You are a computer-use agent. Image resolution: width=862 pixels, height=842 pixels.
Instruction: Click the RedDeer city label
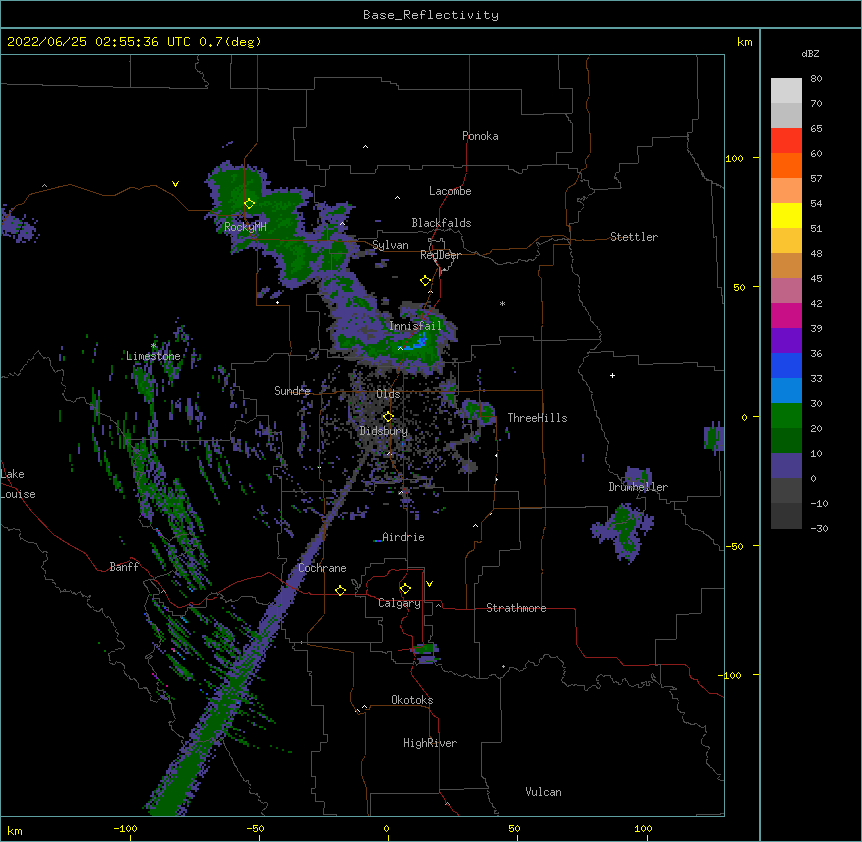[440, 255]
